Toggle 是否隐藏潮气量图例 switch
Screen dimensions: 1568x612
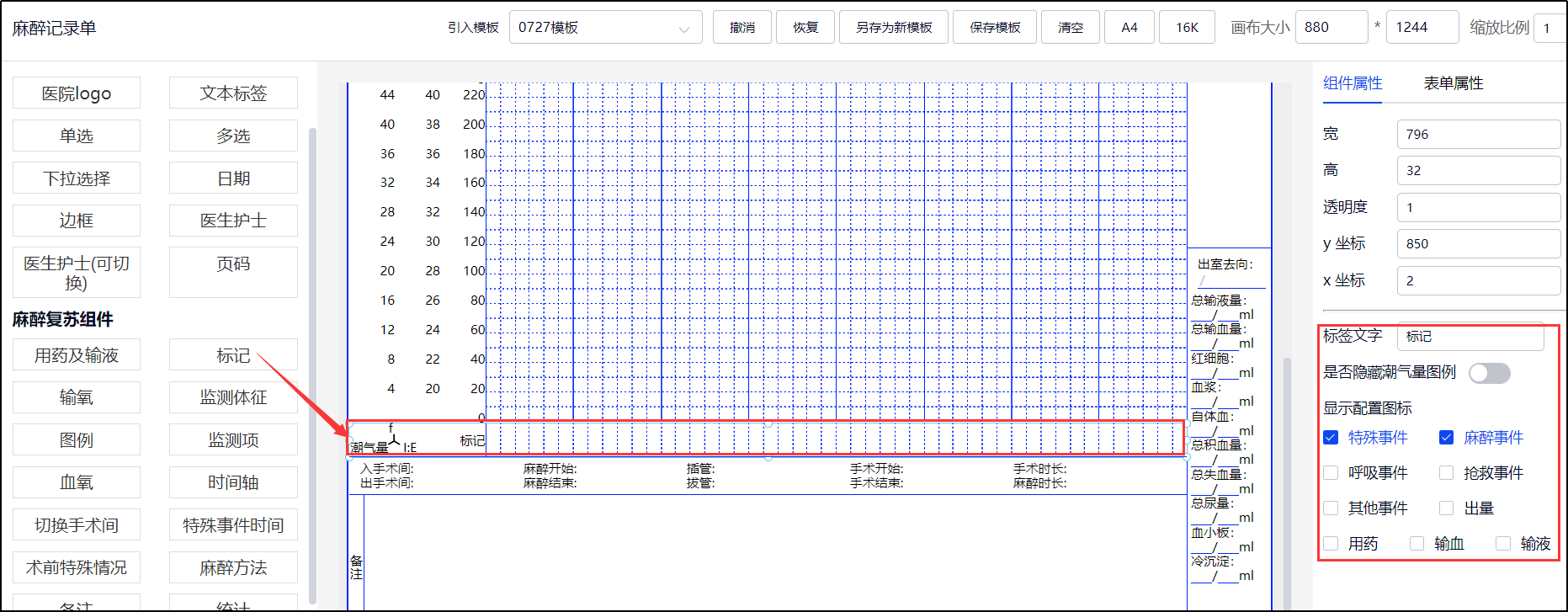[x=1490, y=373]
